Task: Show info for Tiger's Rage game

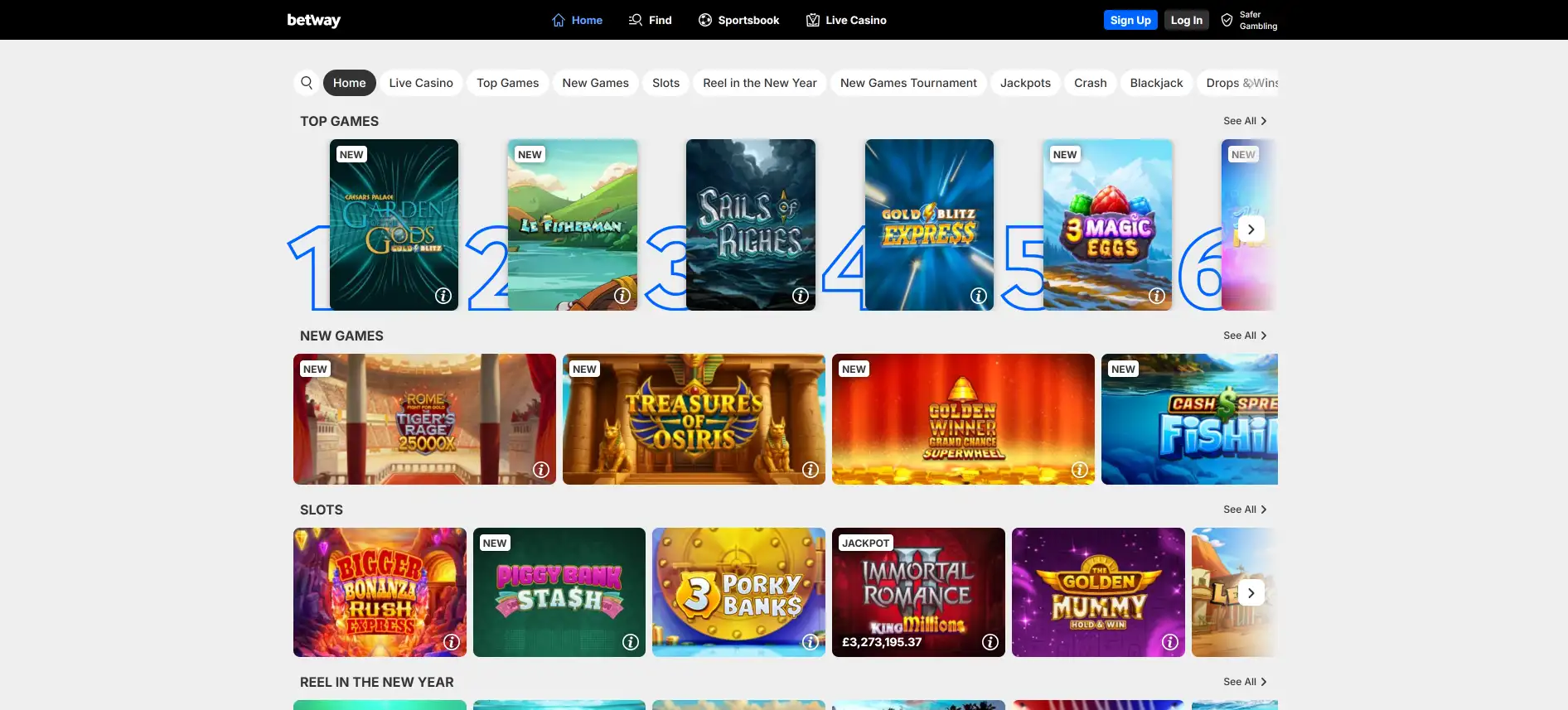Action: [x=541, y=470]
